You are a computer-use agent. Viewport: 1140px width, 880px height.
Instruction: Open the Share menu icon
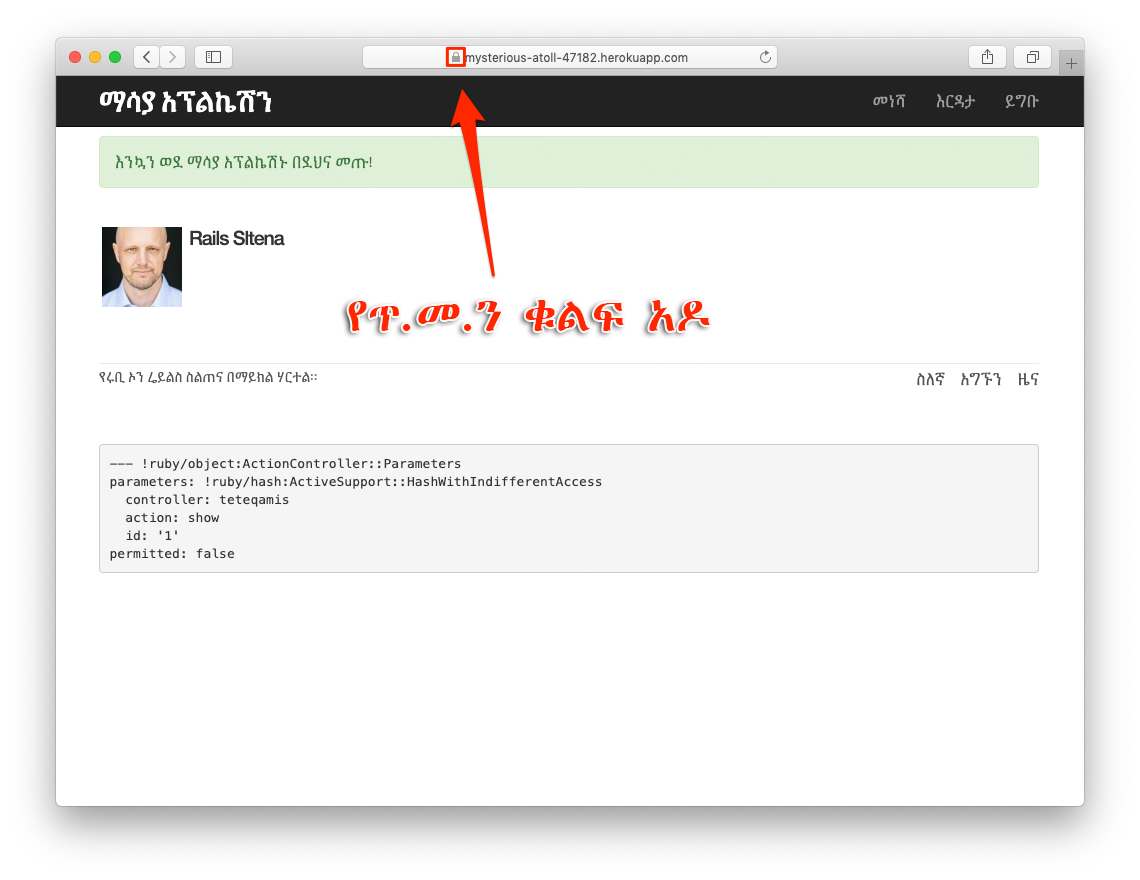click(x=987, y=57)
